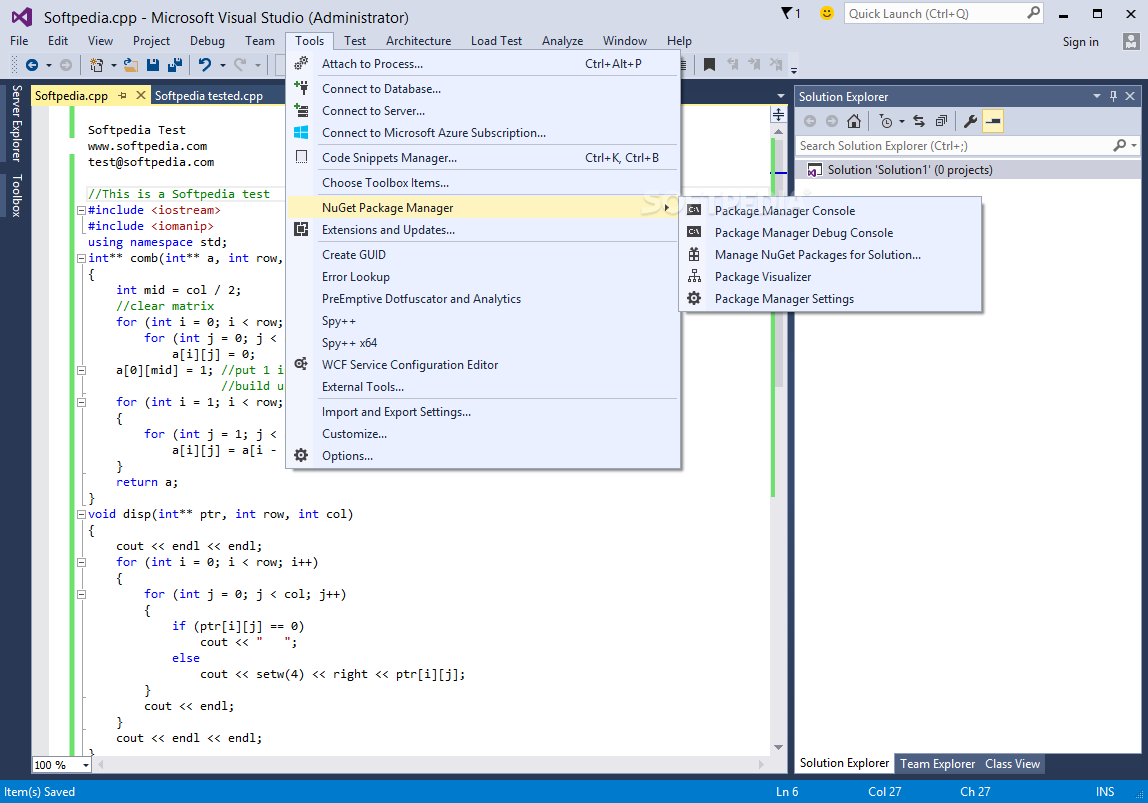Open the Debug menu
This screenshot has width=1148, height=803.
click(x=207, y=41)
